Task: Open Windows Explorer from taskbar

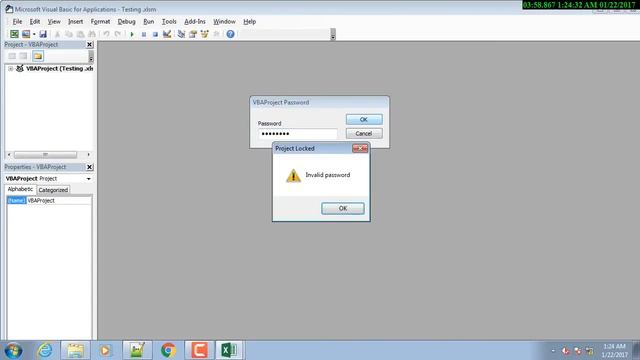Action: 76,351
